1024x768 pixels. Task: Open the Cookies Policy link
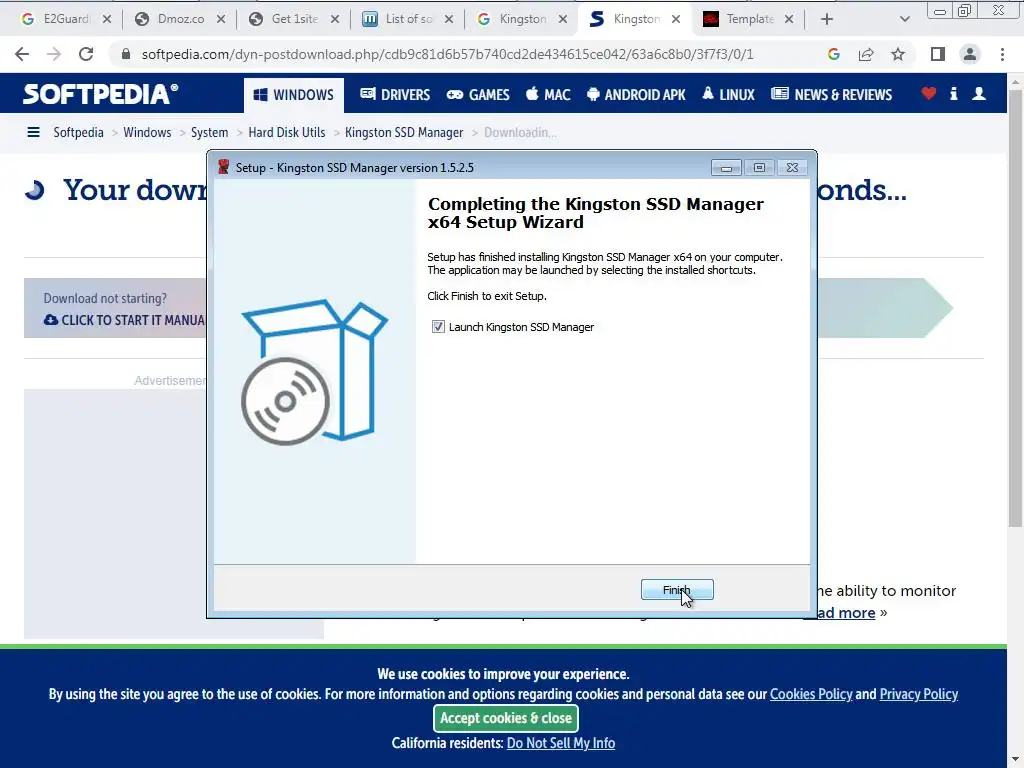[811, 694]
